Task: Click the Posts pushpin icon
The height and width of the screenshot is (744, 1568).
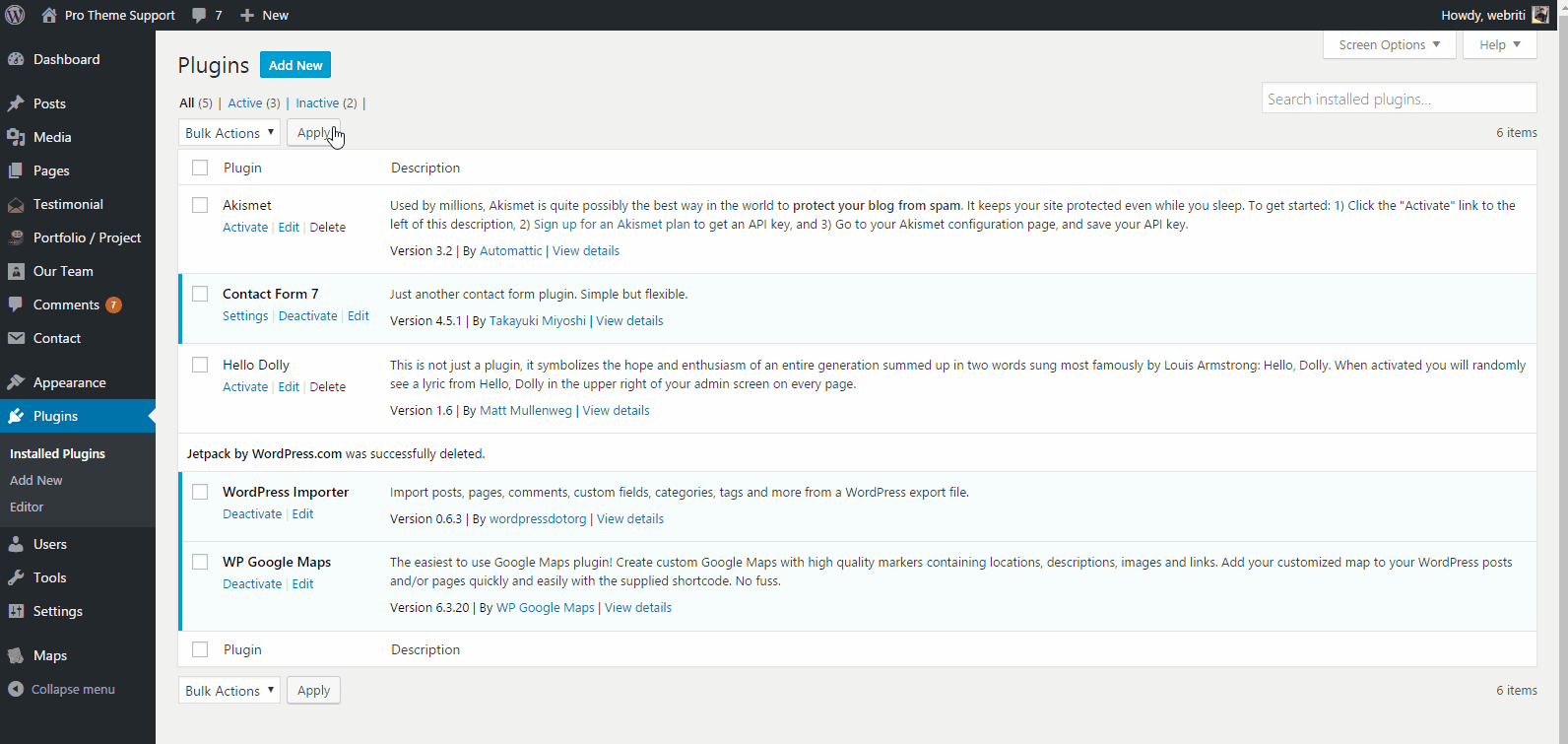Action: (16, 103)
